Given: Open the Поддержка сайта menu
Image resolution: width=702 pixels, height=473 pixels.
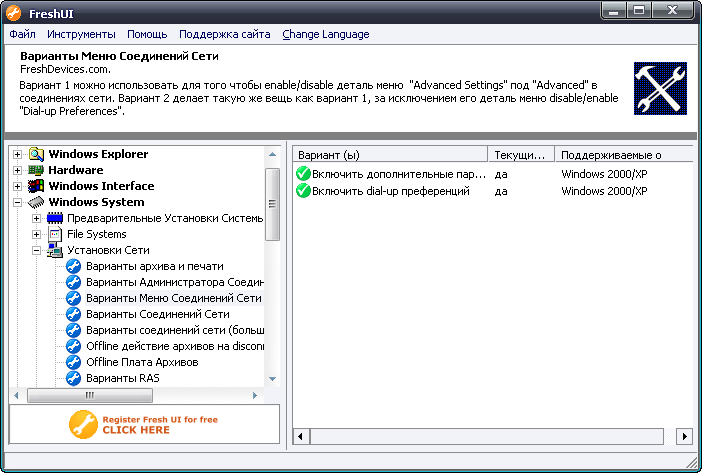Looking at the screenshot, I should (225, 34).
